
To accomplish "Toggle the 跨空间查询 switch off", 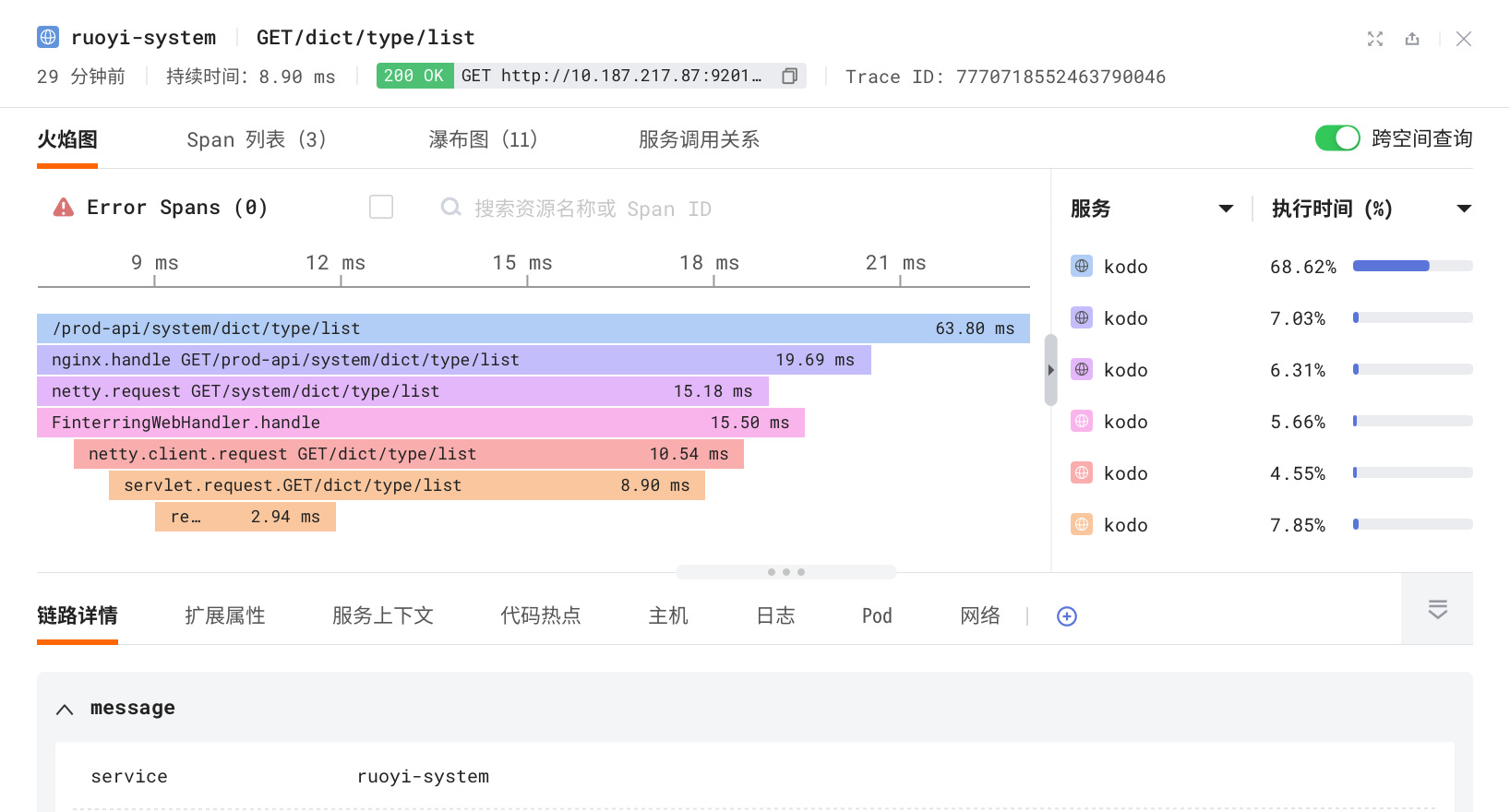I will click(x=1336, y=138).
